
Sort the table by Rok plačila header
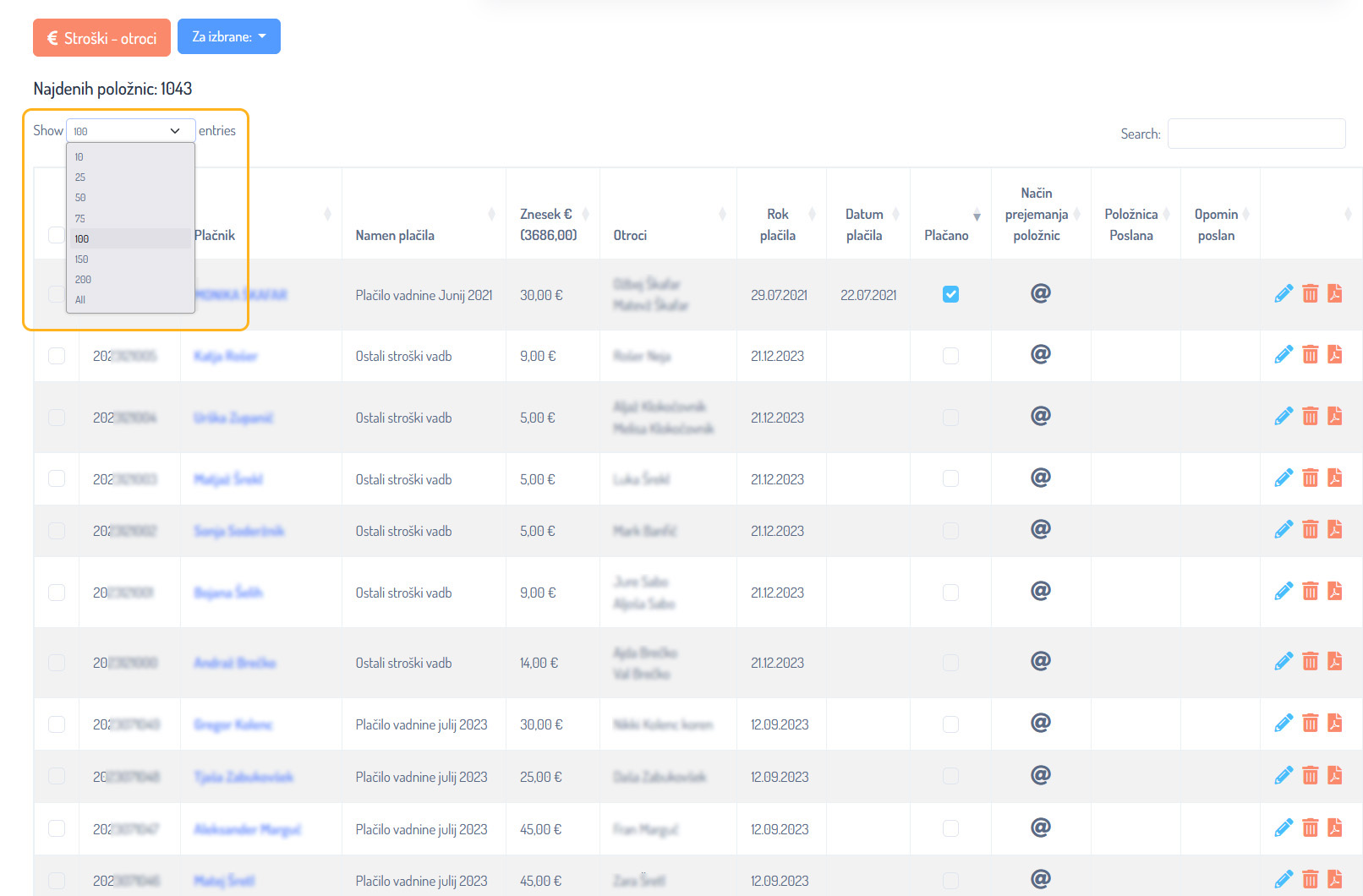pyautogui.click(x=778, y=225)
